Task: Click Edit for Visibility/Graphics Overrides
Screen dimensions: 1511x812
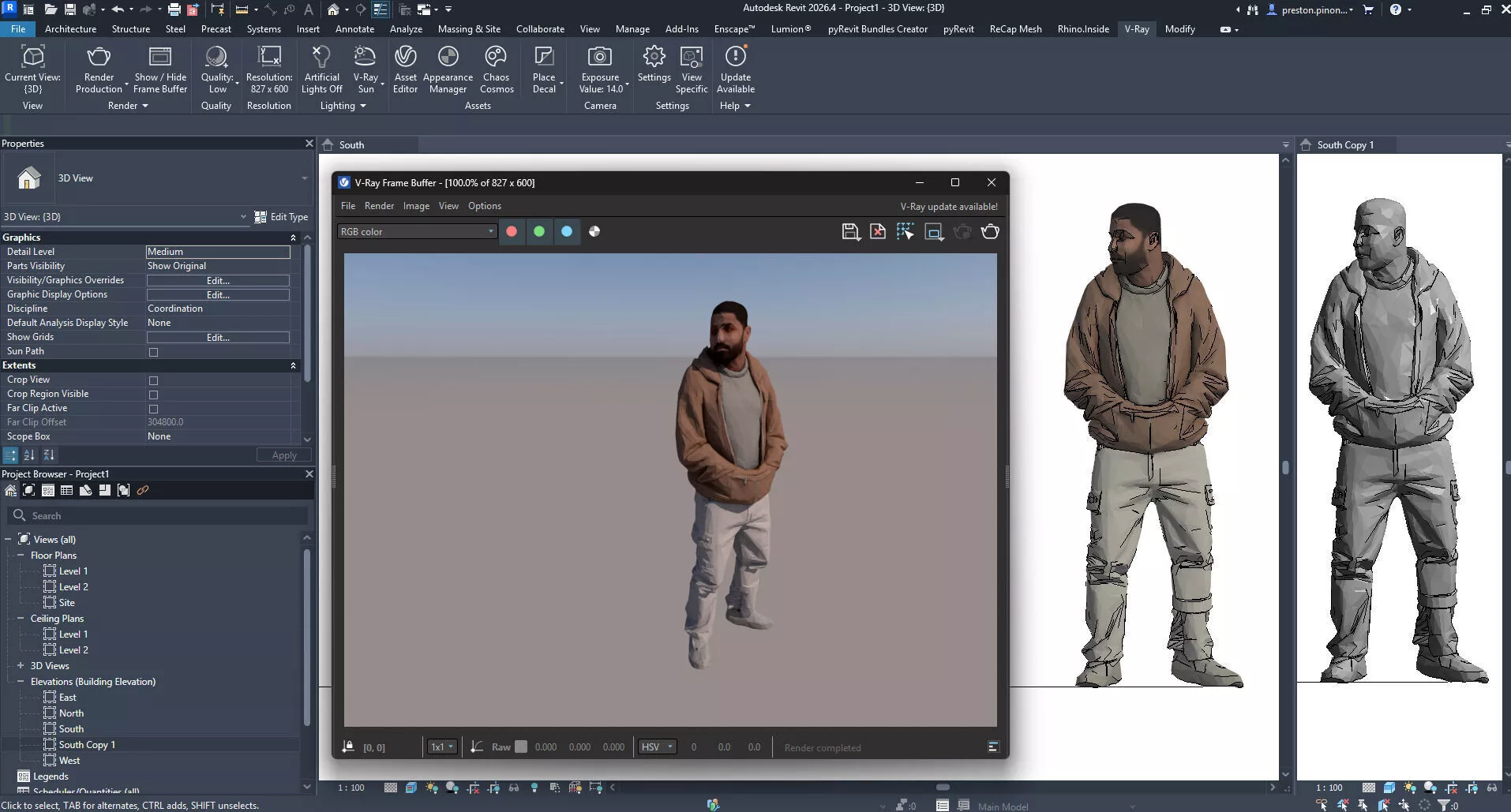Action: (218, 280)
